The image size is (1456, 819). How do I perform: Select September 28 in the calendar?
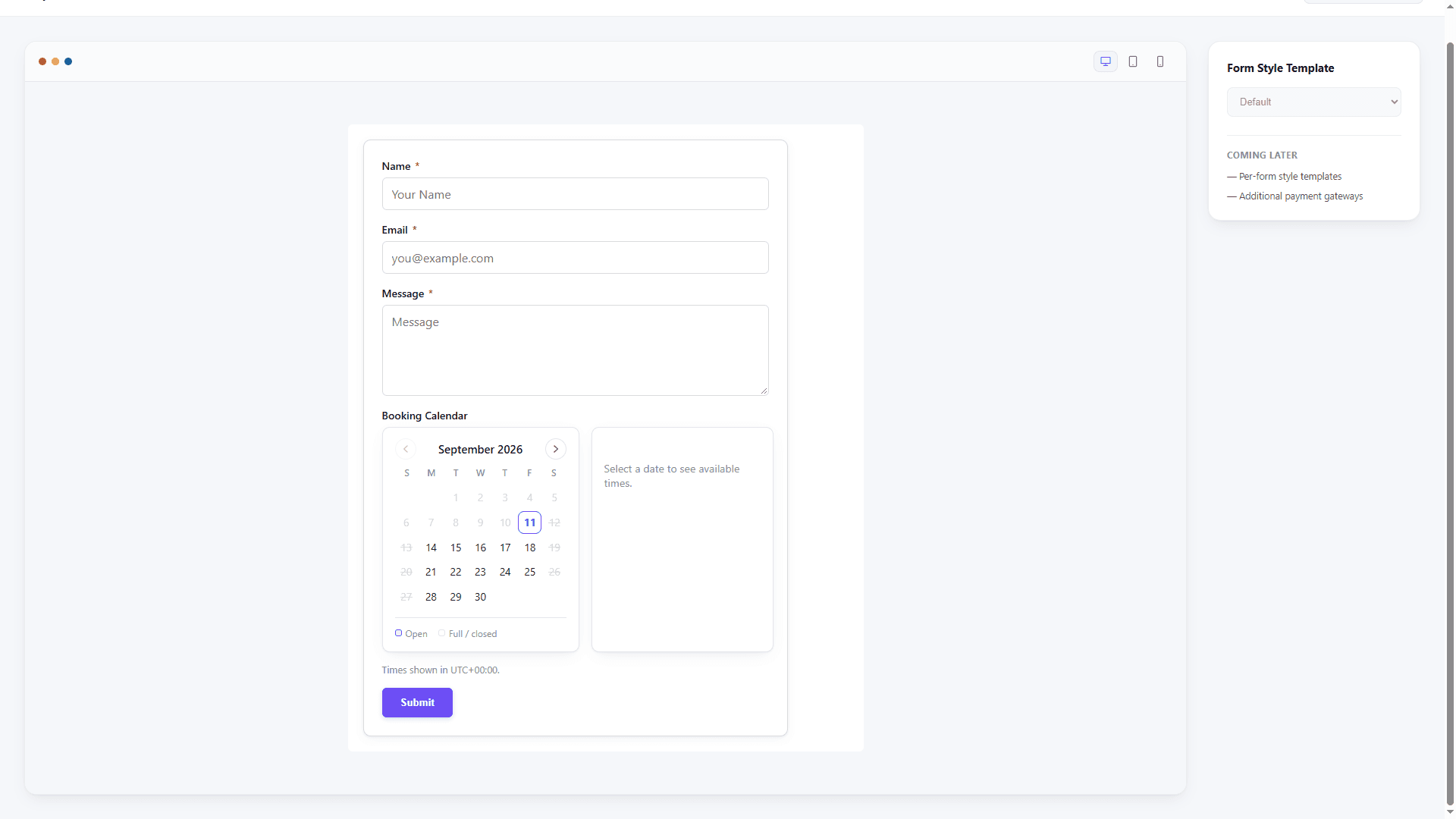coord(431,597)
